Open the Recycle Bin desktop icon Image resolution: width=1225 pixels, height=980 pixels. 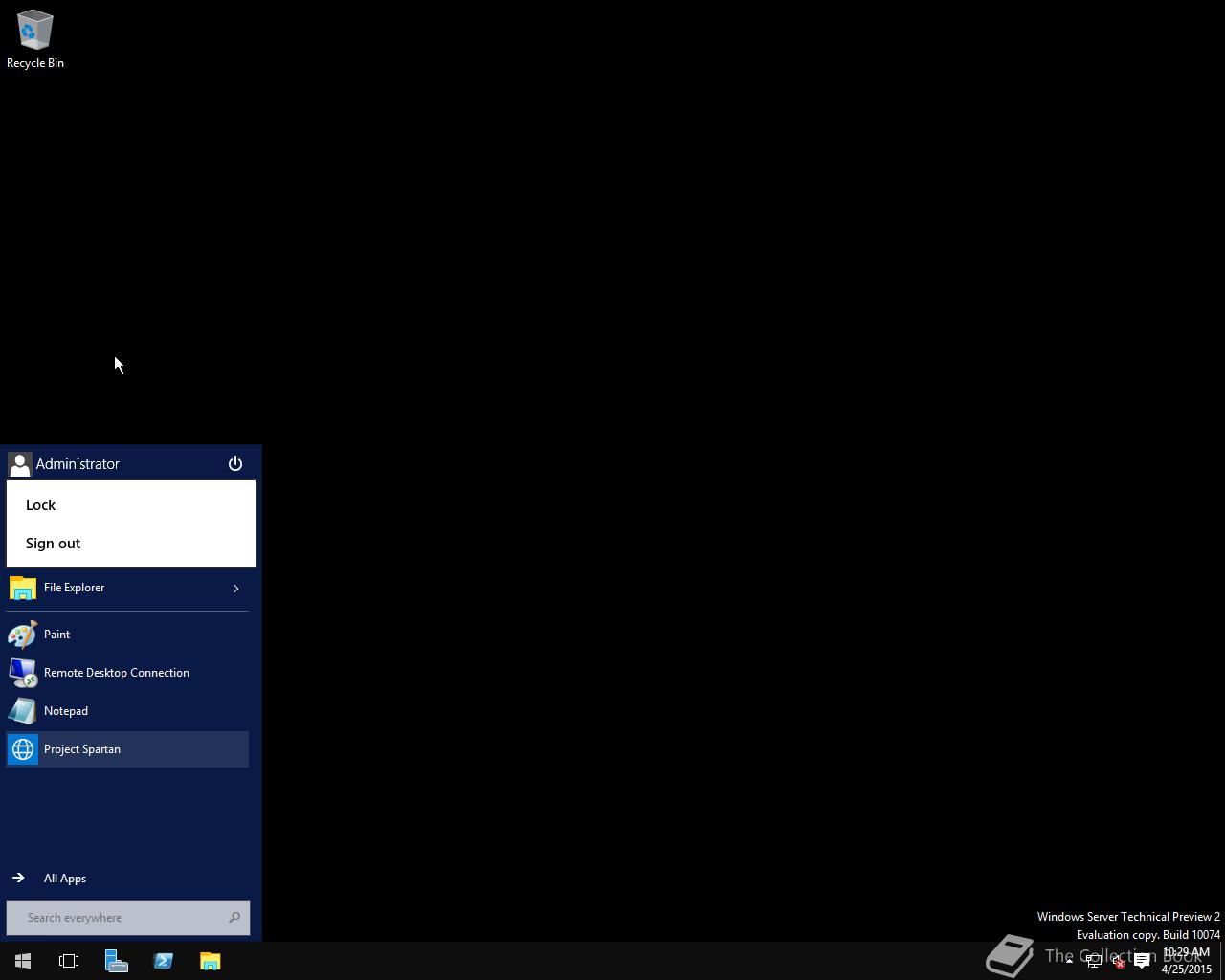point(35,39)
